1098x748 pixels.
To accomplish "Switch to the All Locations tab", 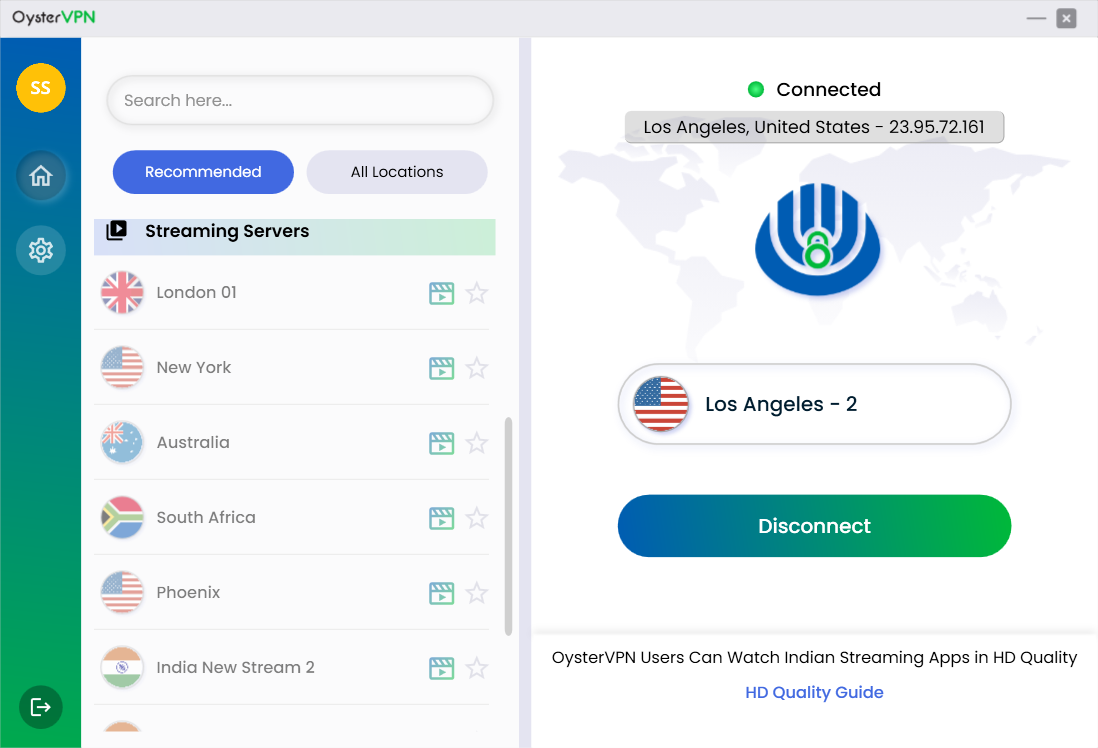I will coord(396,172).
